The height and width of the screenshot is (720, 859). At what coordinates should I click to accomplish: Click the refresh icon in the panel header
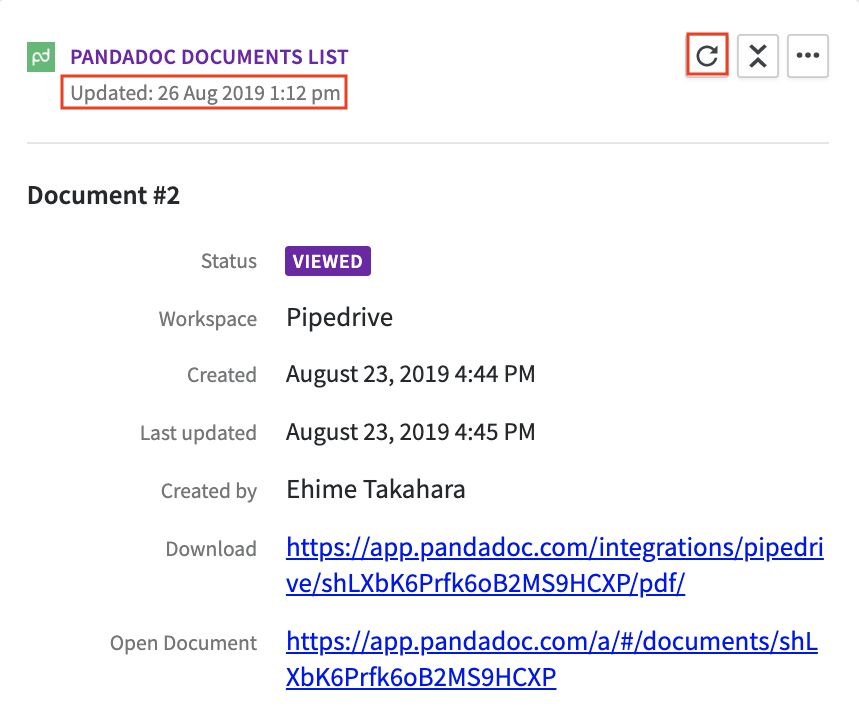pos(707,56)
